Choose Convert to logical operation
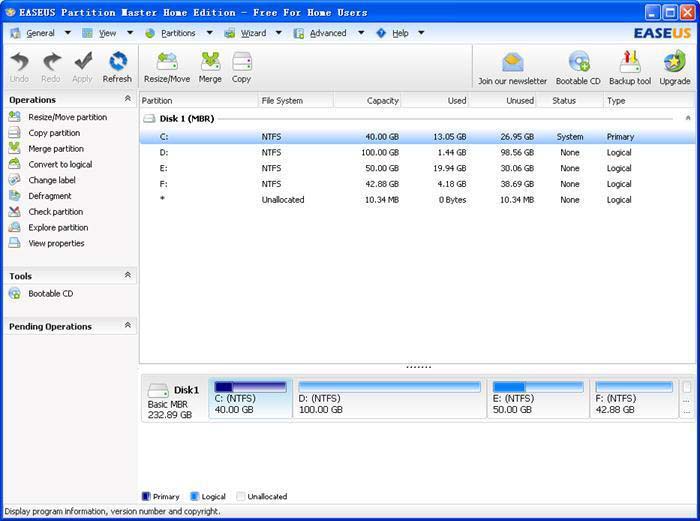The image size is (700, 521). 60,164
